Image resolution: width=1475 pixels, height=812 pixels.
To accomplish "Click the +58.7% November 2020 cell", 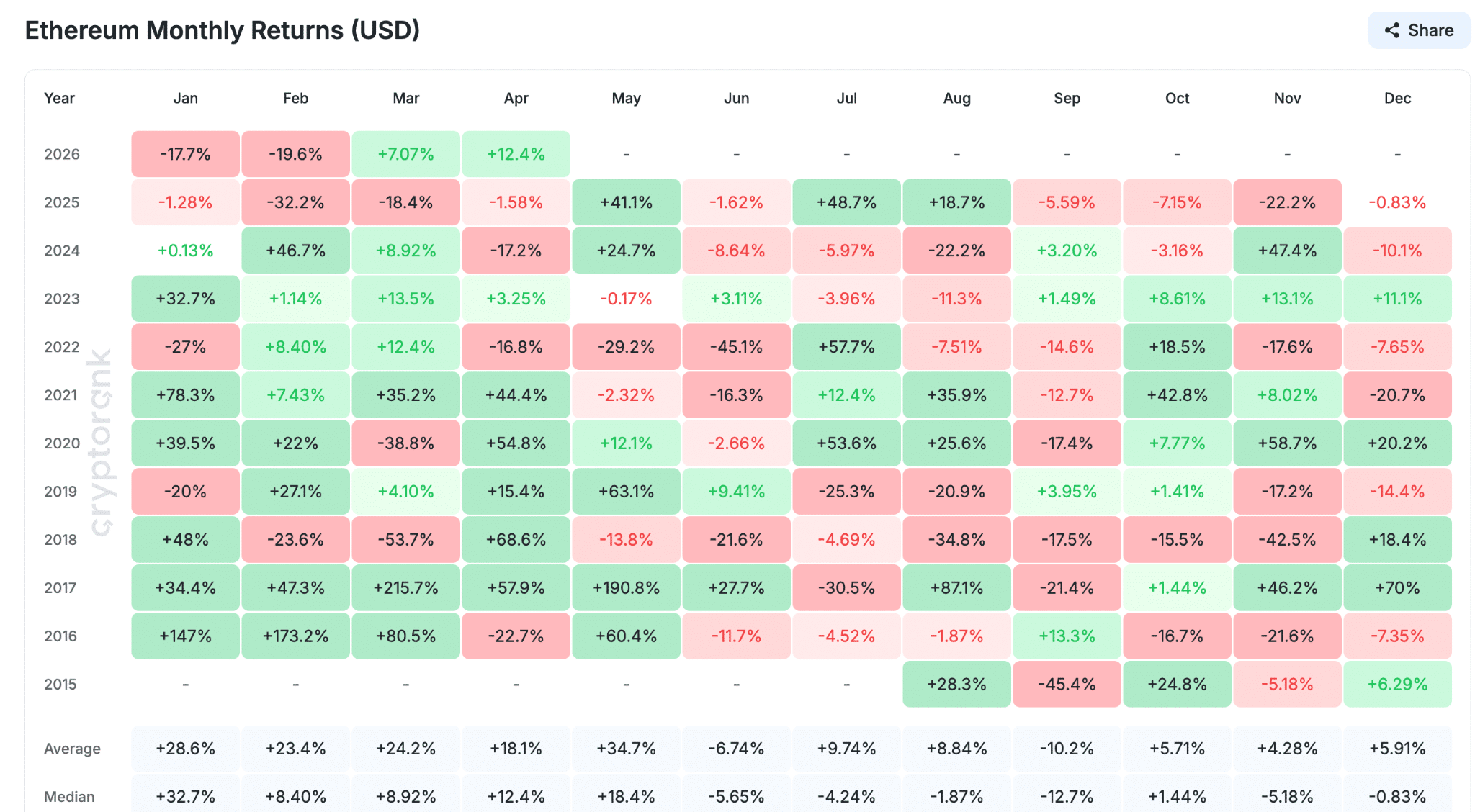I will point(1287,443).
